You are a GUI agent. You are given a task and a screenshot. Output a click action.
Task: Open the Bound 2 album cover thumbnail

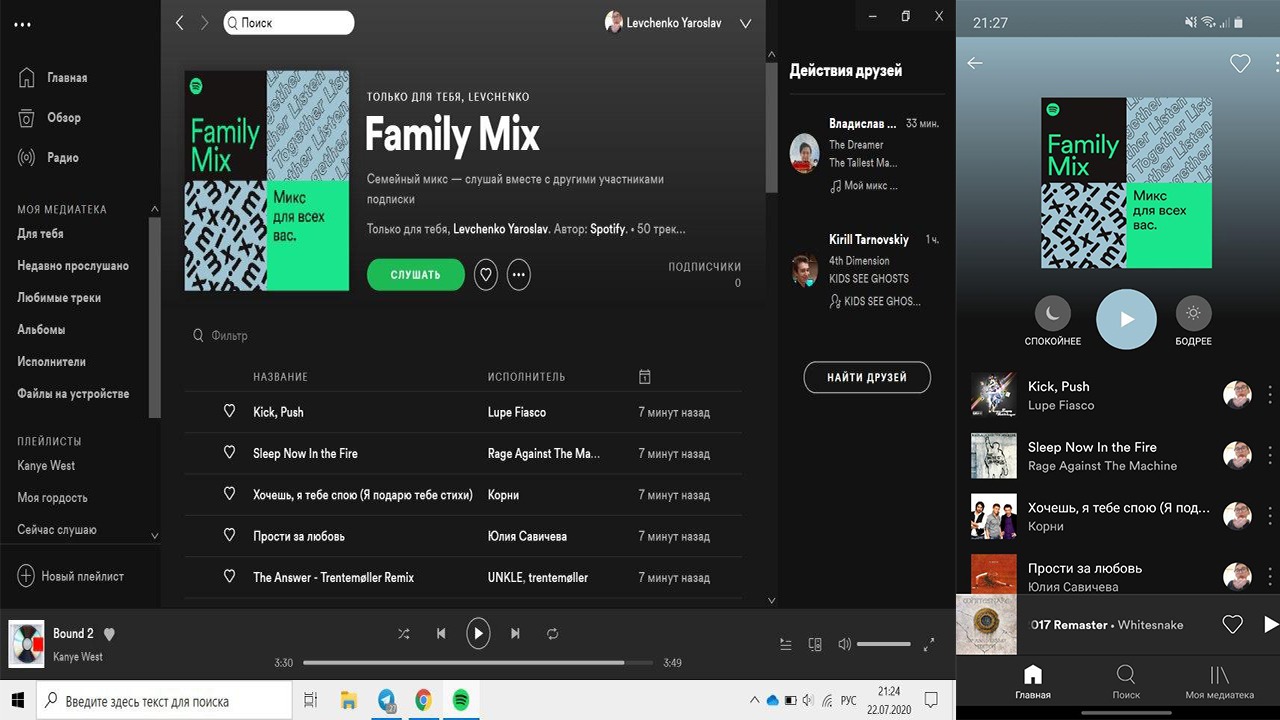[x=26, y=644]
